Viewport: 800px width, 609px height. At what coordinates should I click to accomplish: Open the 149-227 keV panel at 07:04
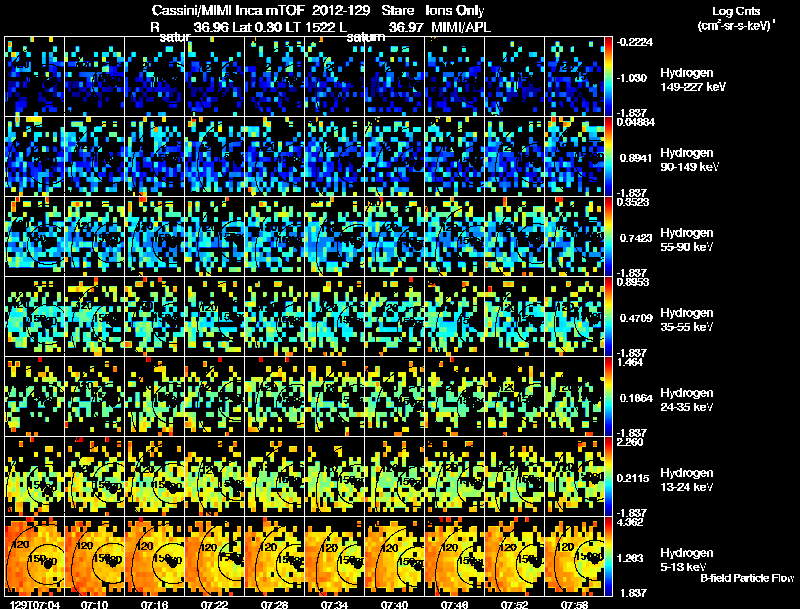click(35, 76)
